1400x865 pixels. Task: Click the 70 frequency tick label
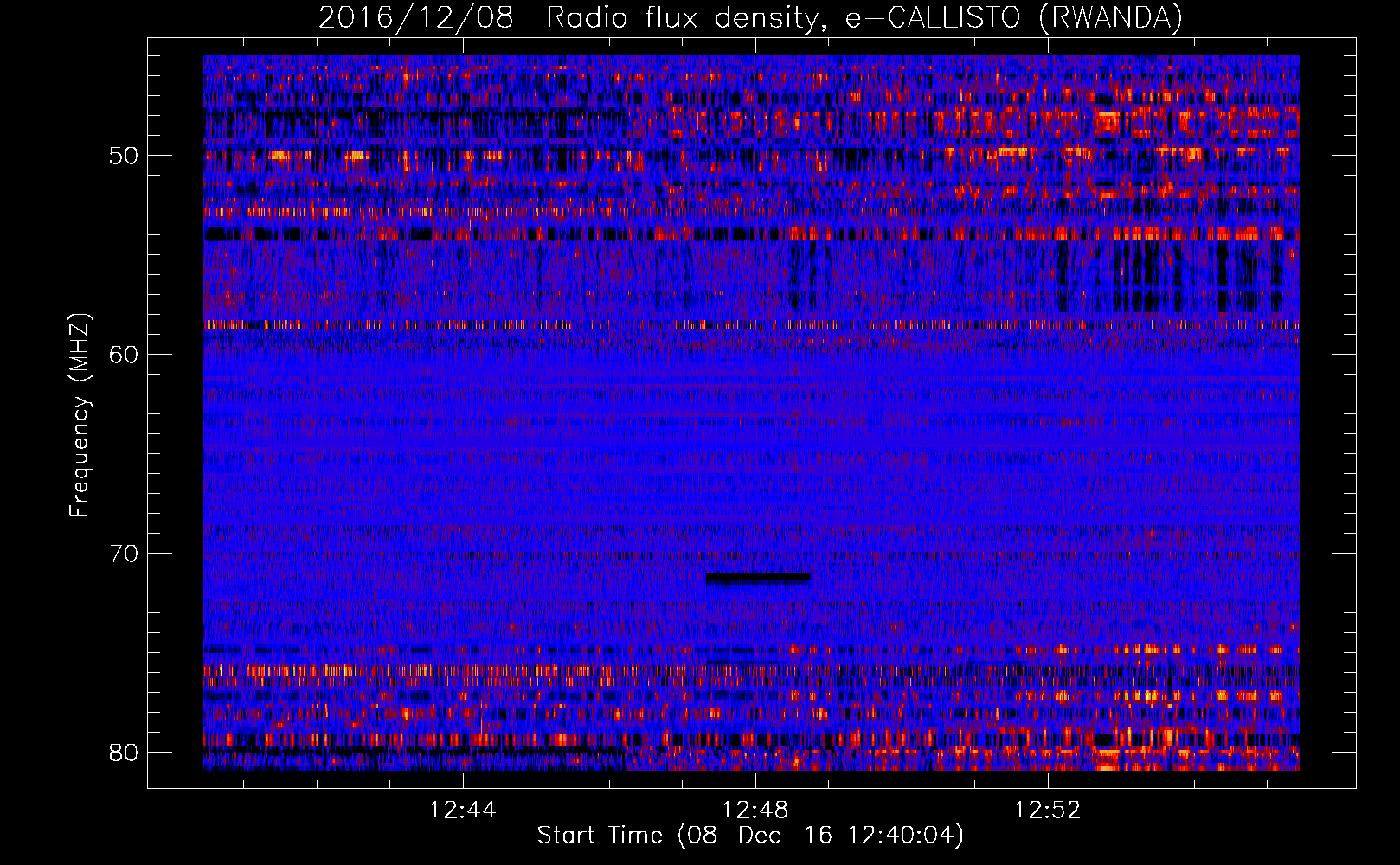click(x=124, y=554)
